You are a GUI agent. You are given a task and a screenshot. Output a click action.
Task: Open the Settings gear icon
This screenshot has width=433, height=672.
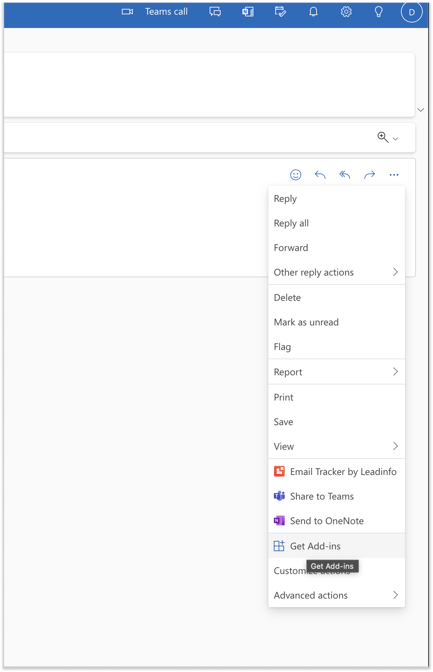point(346,12)
